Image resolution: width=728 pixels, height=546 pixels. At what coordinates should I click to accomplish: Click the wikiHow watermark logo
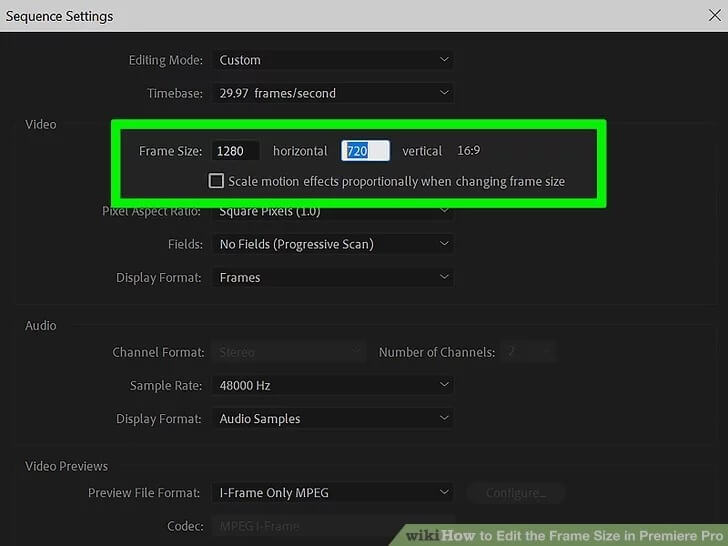(423, 535)
